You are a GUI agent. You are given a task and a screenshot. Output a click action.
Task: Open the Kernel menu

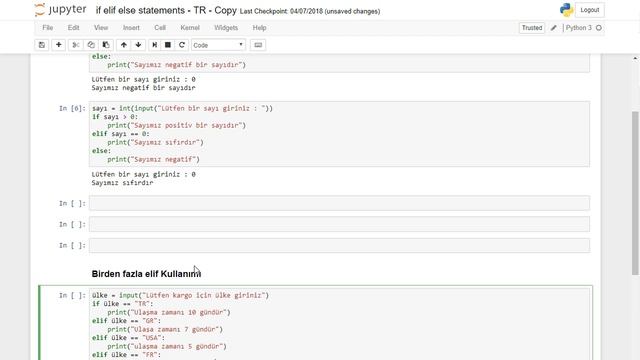pyautogui.click(x=190, y=28)
